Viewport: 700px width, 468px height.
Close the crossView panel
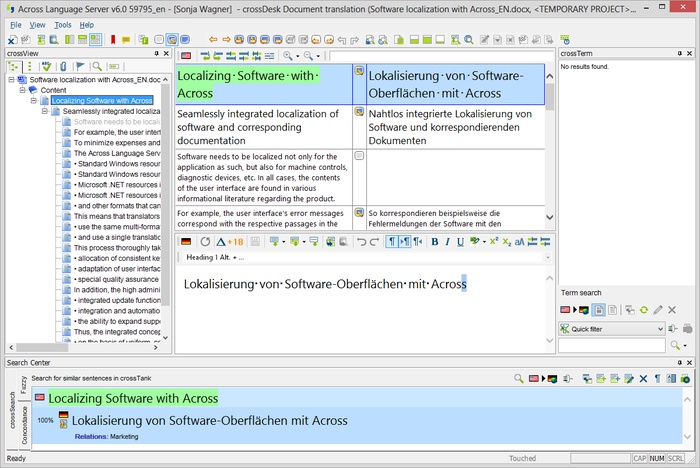click(166, 54)
